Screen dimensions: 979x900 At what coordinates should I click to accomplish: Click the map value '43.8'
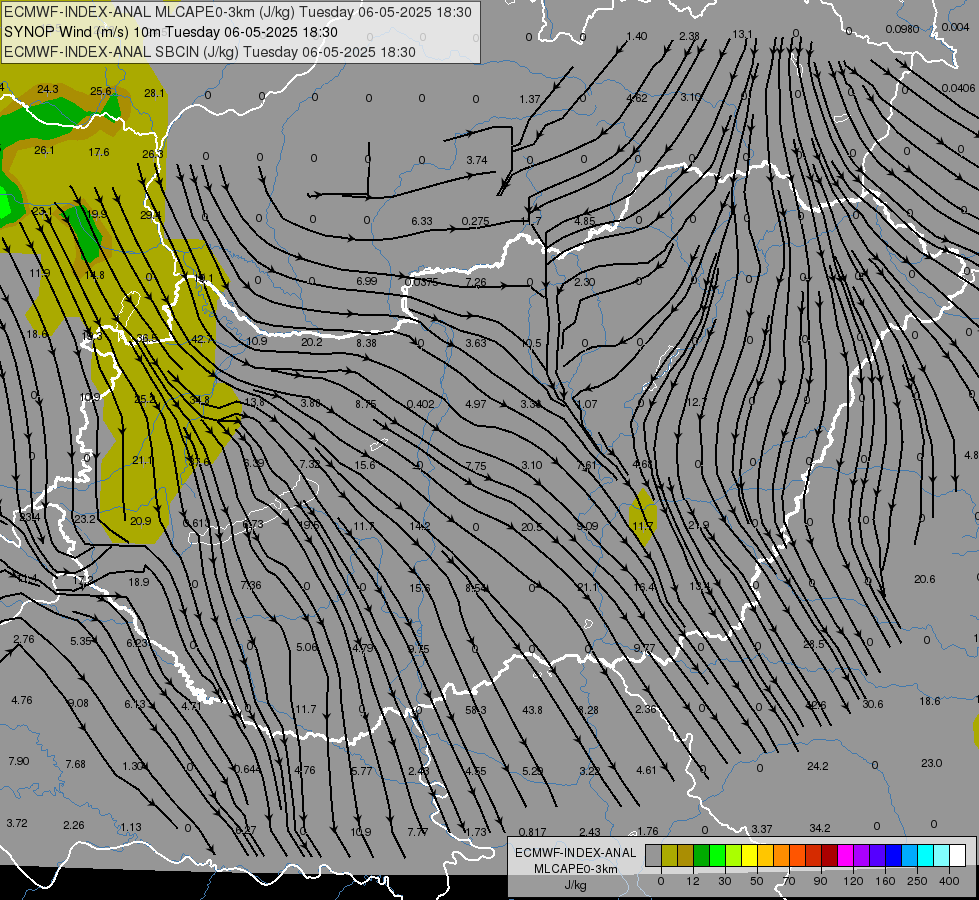[x=533, y=710]
